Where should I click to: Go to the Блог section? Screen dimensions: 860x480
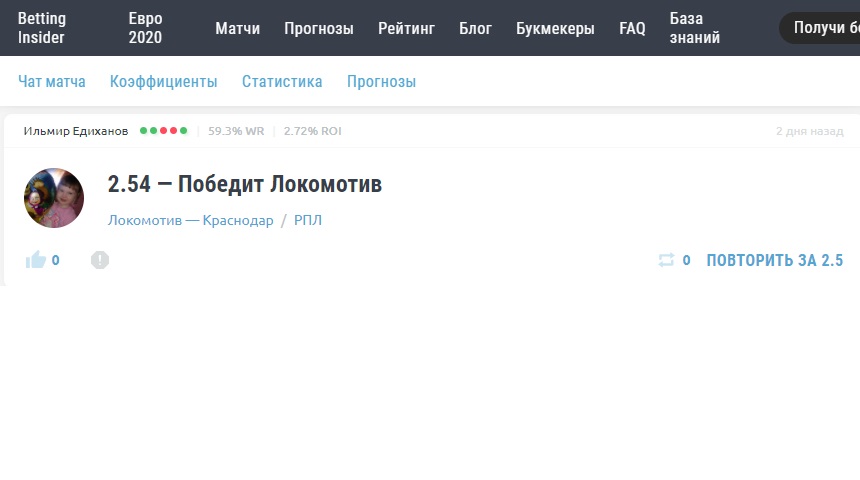pos(476,29)
